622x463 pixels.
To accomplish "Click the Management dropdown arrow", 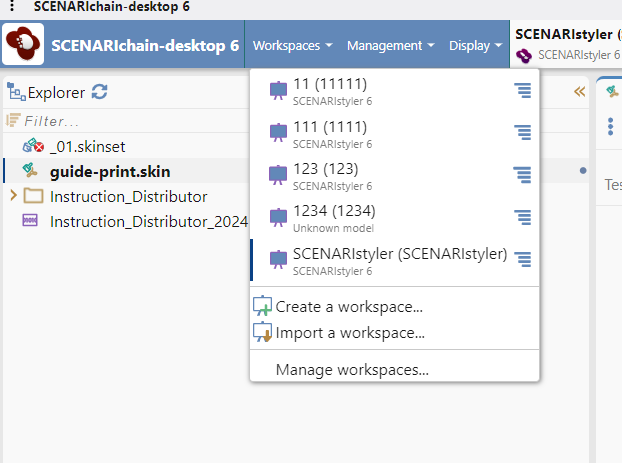I will click(431, 46).
